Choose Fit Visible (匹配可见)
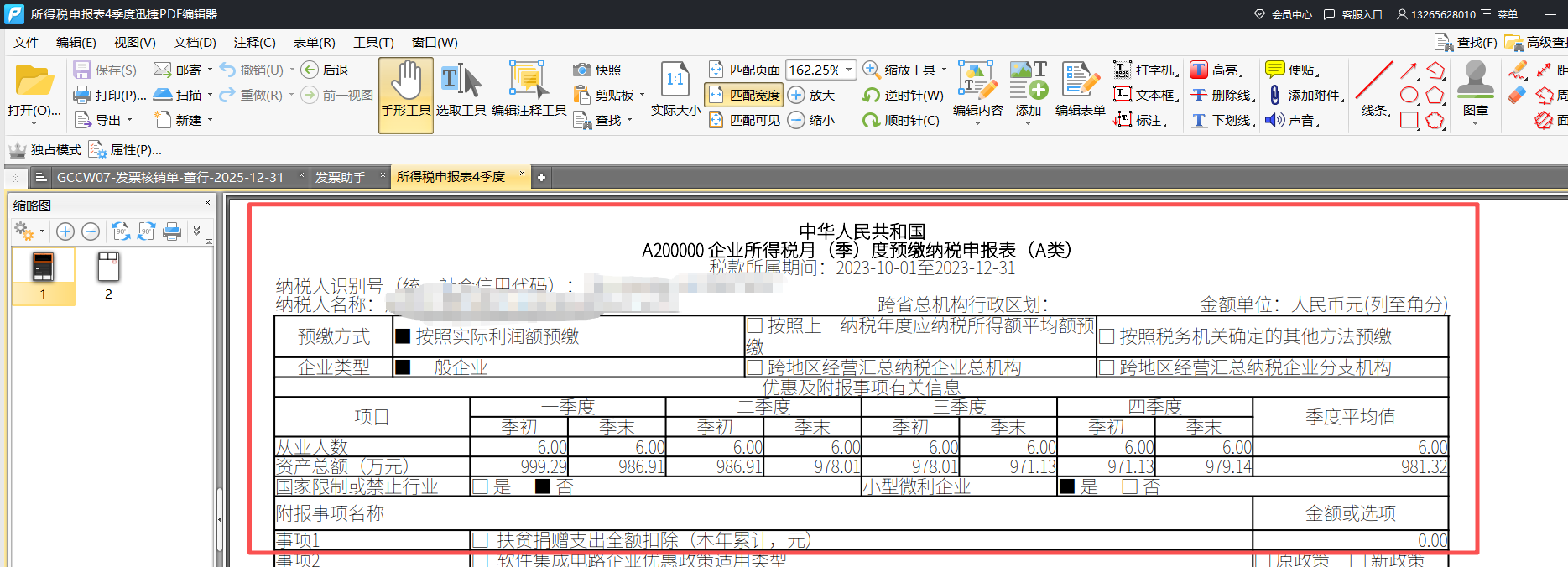Viewport: 1568px width, 567px height. click(x=744, y=120)
